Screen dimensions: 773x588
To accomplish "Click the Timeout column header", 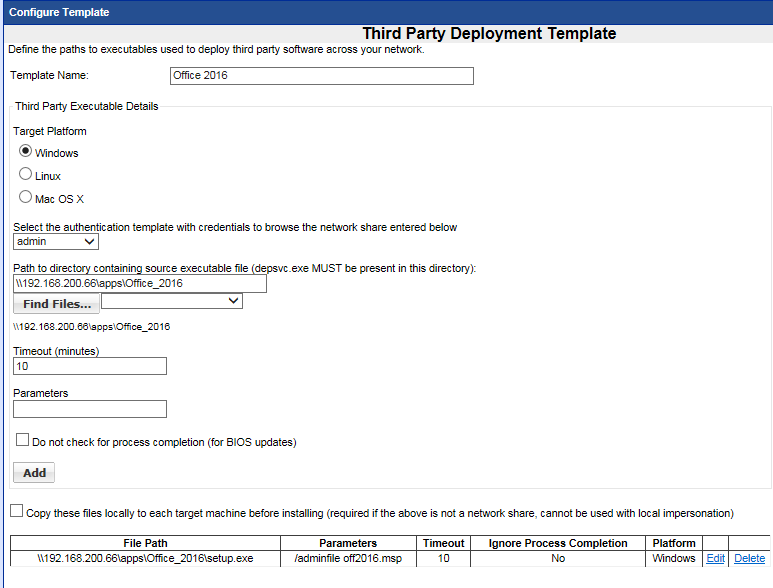I will [443, 543].
